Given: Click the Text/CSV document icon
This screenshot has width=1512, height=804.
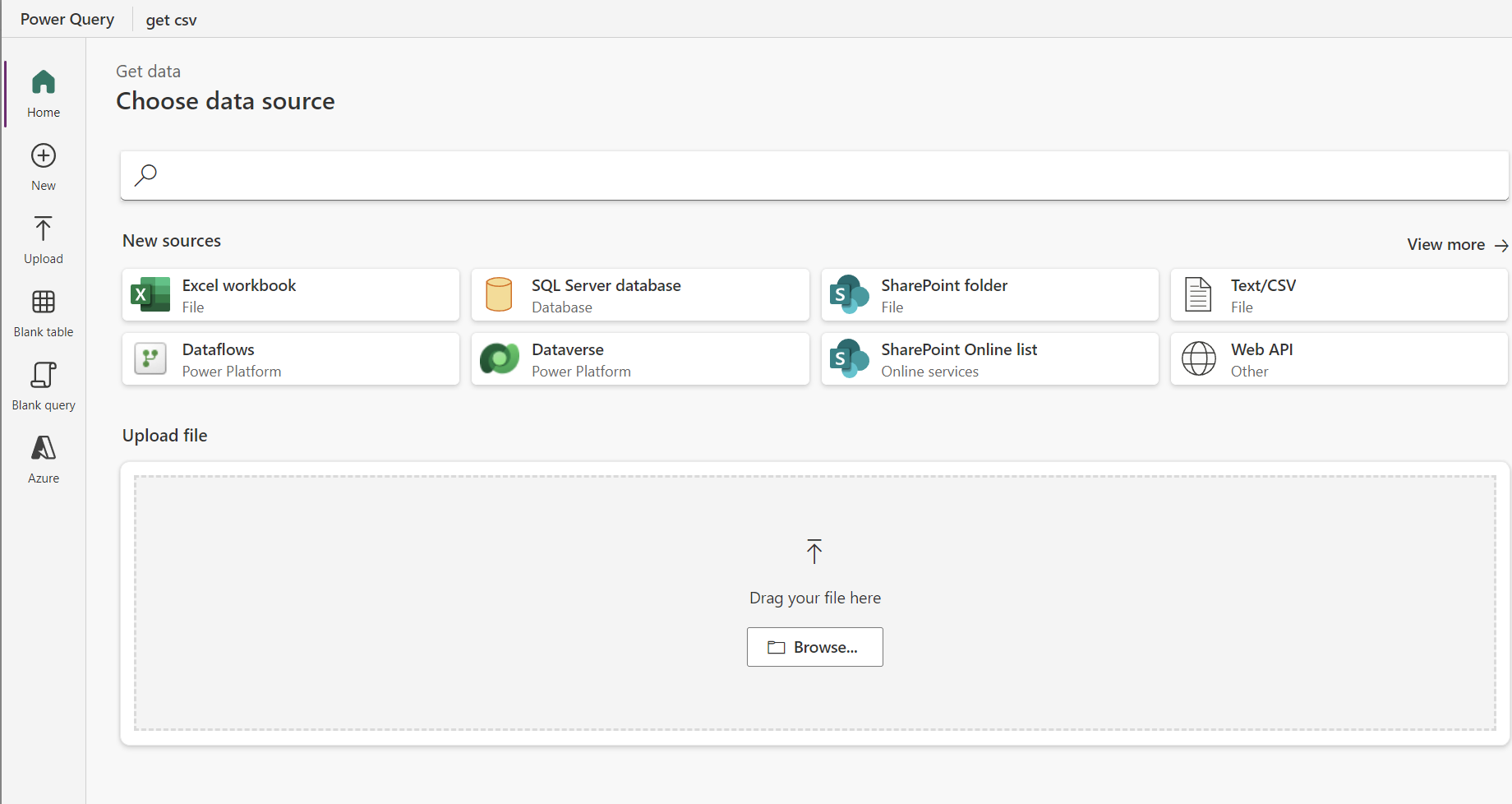Looking at the screenshot, I should click(x=1198, y=294).
